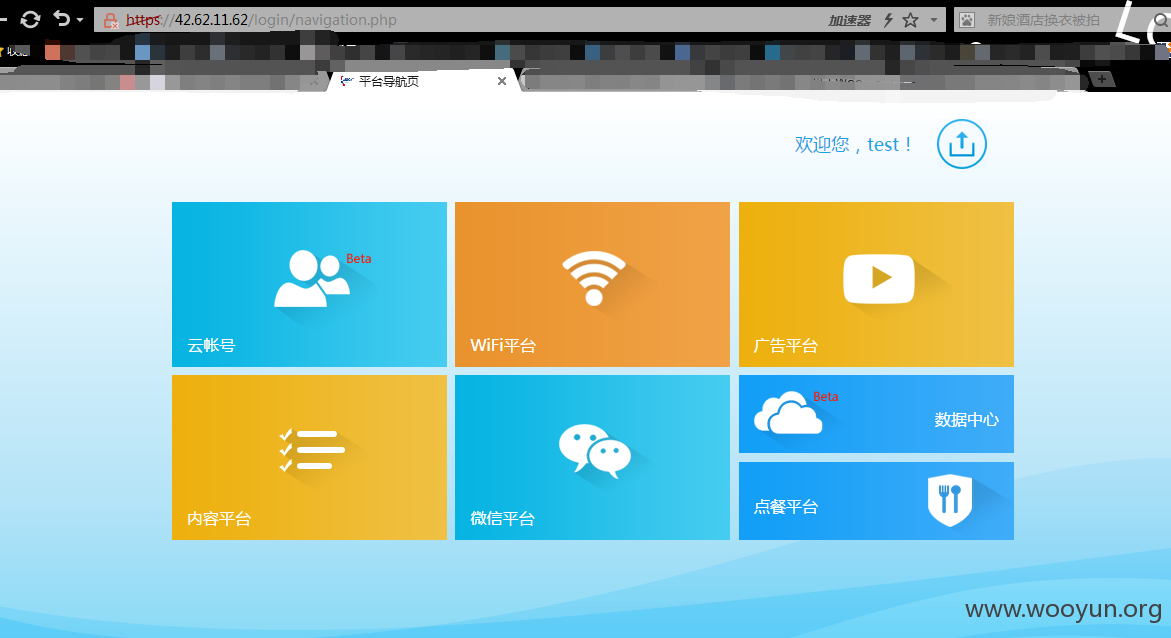The width and height of the screenshot is (1171, 638).
Task: Open the WiFi平台 label
Action: point(503,345)
